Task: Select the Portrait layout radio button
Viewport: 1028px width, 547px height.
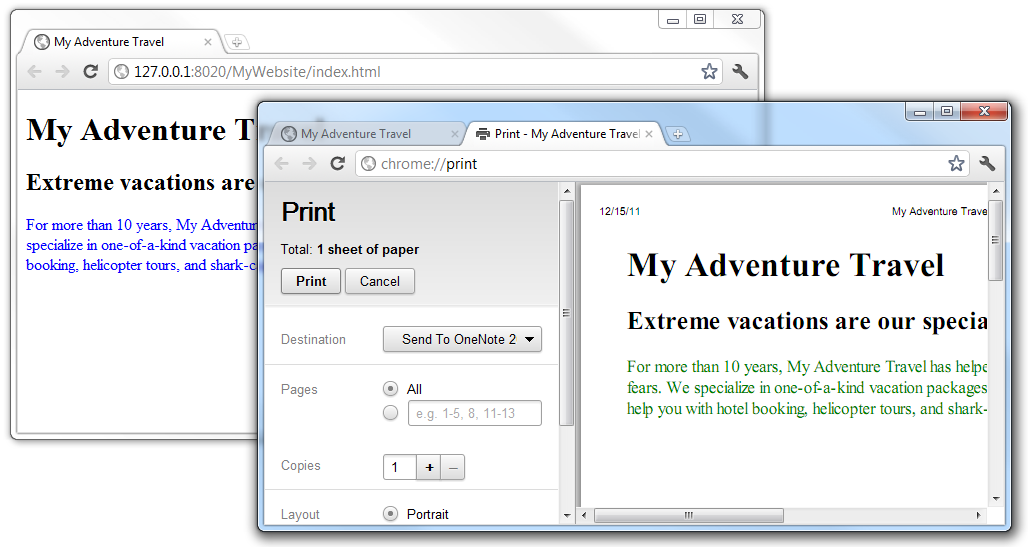Action: click(x=390, y=514)
